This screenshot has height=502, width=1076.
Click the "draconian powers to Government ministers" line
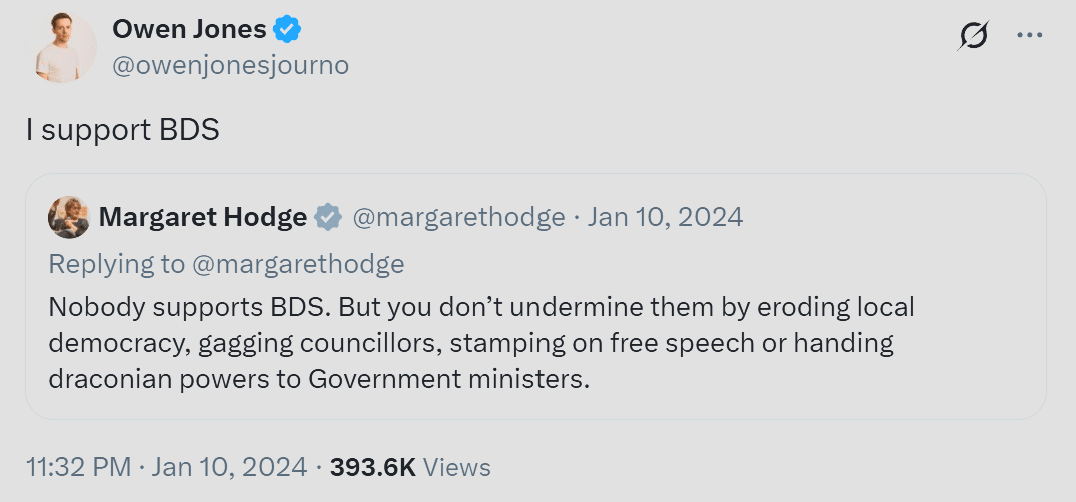click(x=320, y=381)
